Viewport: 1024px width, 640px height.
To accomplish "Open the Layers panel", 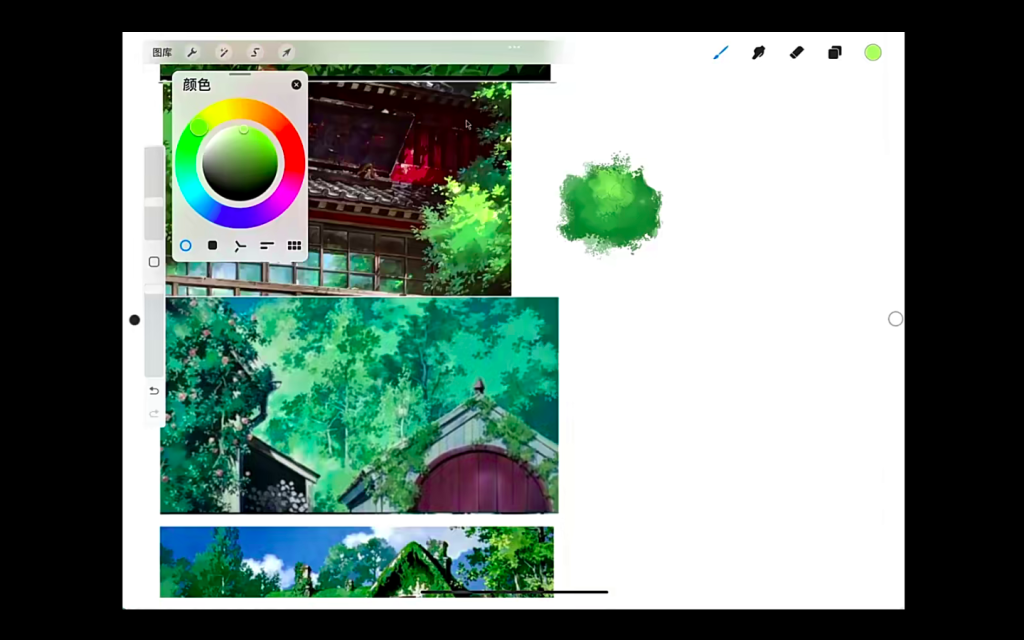I will 834,52.
